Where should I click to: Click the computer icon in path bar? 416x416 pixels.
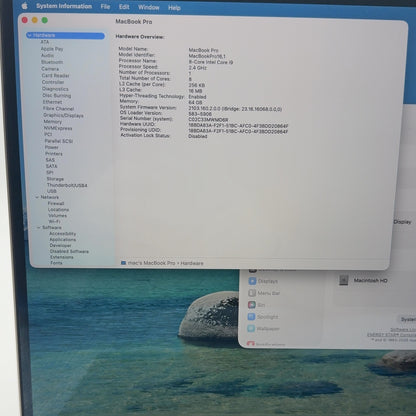point(123,263)
